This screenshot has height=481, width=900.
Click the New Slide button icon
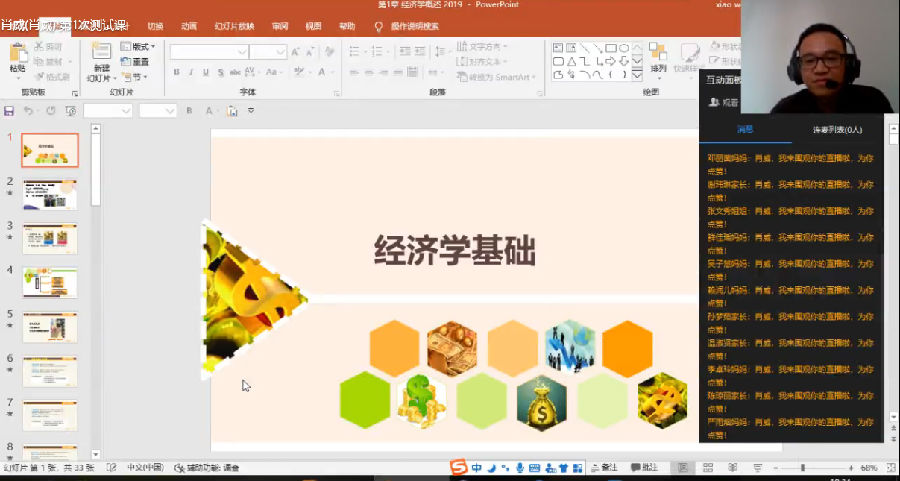tap(102, 52)
